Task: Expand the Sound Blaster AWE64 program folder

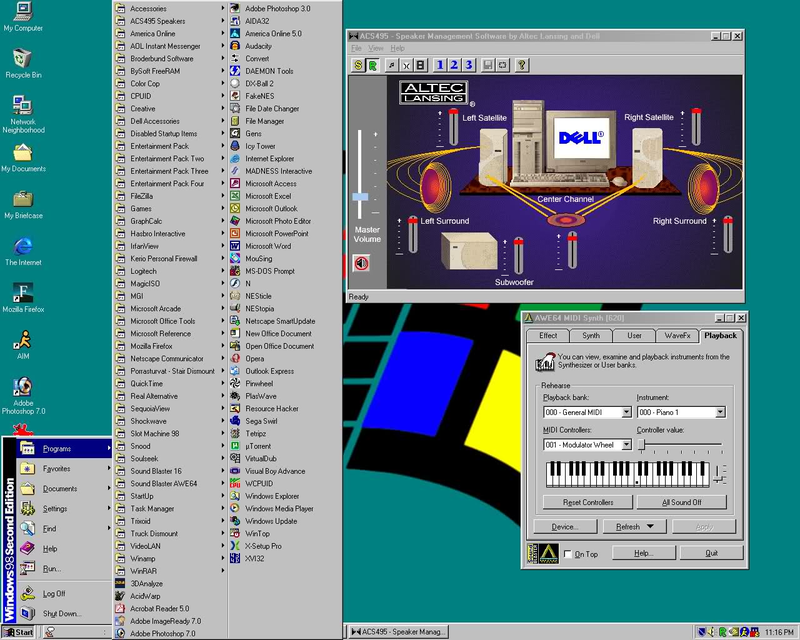Action: pyautogui.click(x=170, y=483)
